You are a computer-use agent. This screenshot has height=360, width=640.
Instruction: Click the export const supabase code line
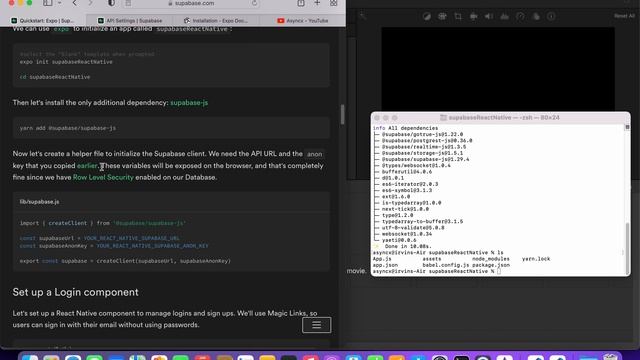pyautogui.click(x=125, y=261)
